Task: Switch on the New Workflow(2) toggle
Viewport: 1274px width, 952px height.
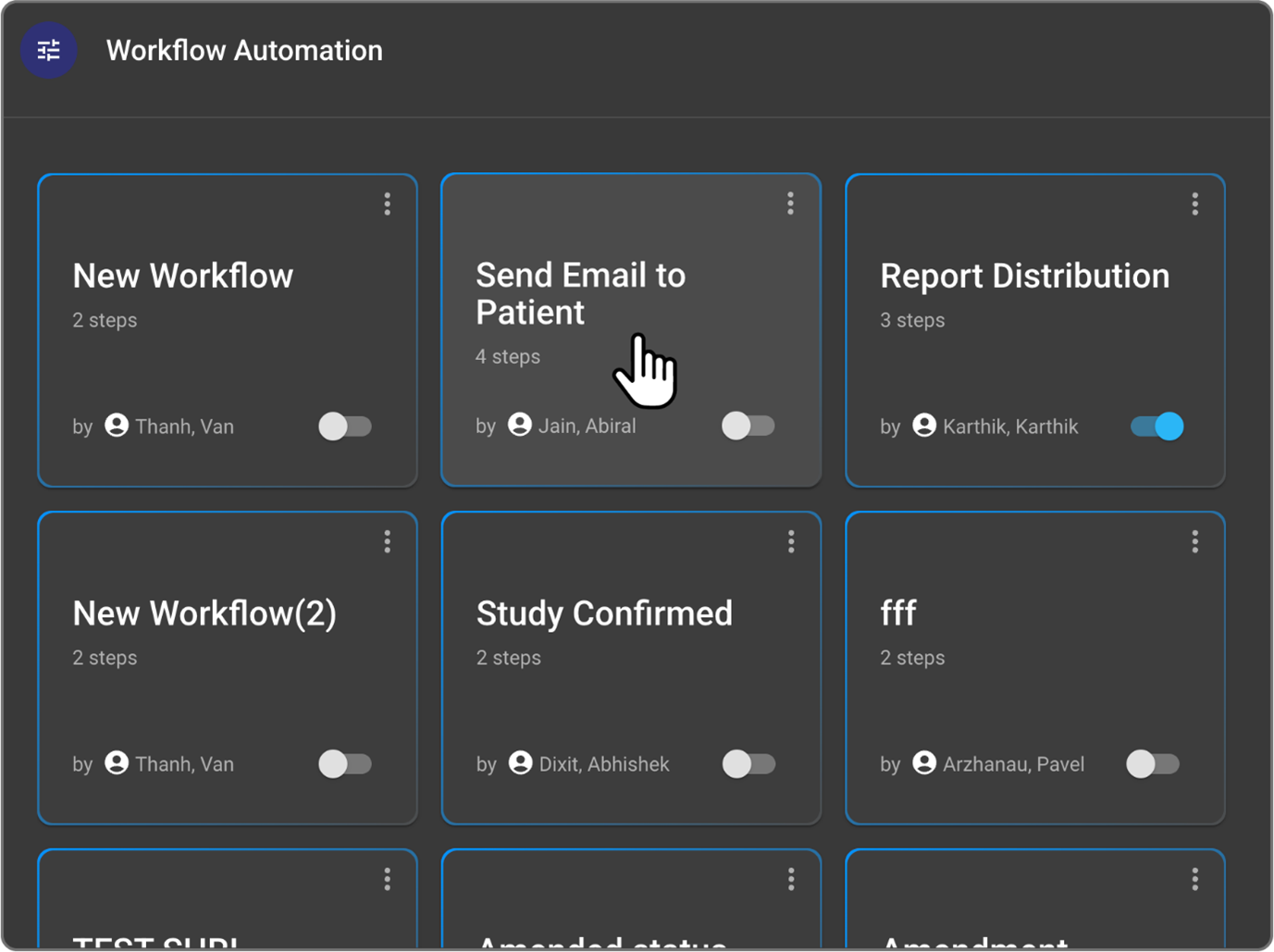Action: (345, 764)
